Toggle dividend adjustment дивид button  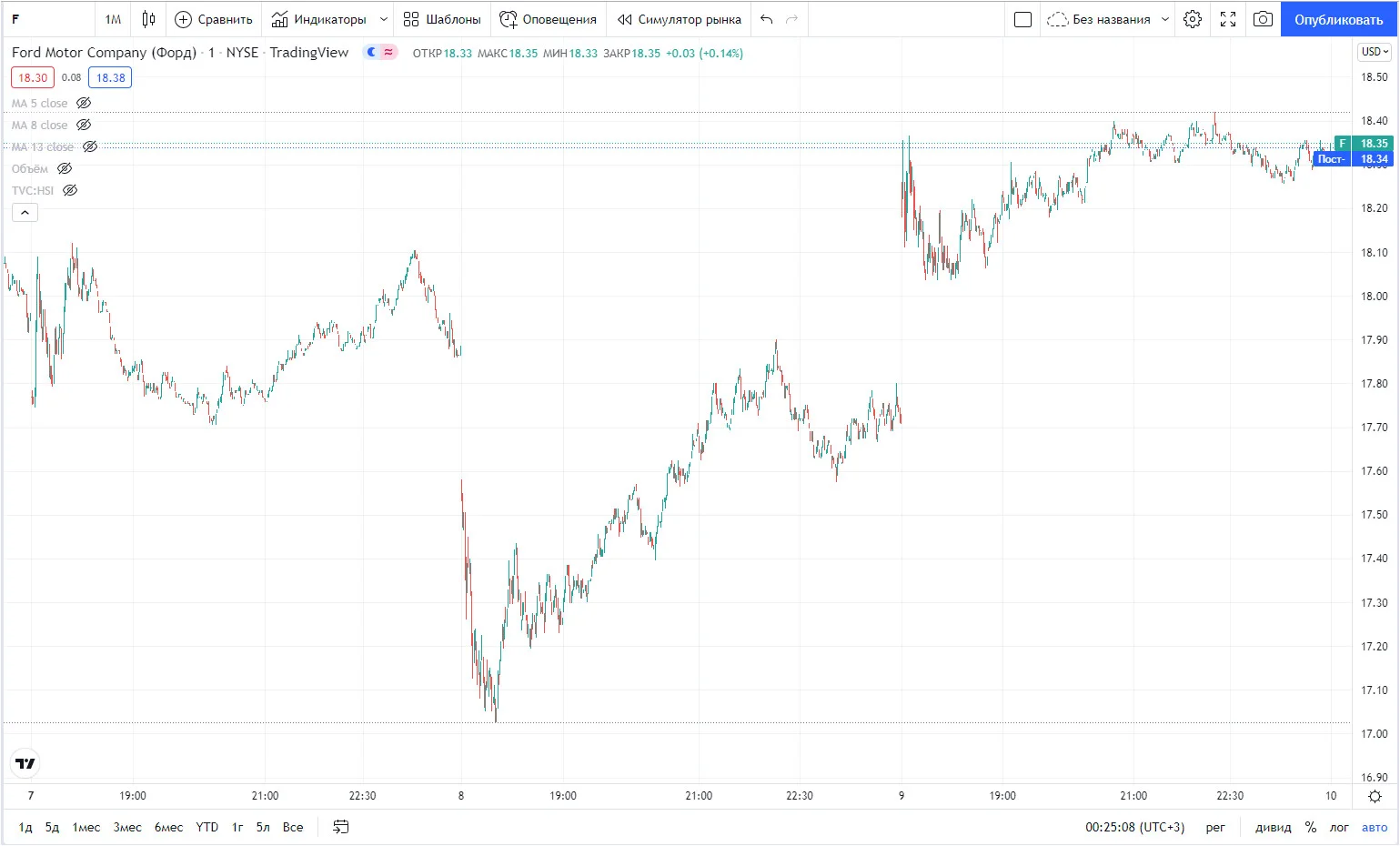[x=1273, y=827]
